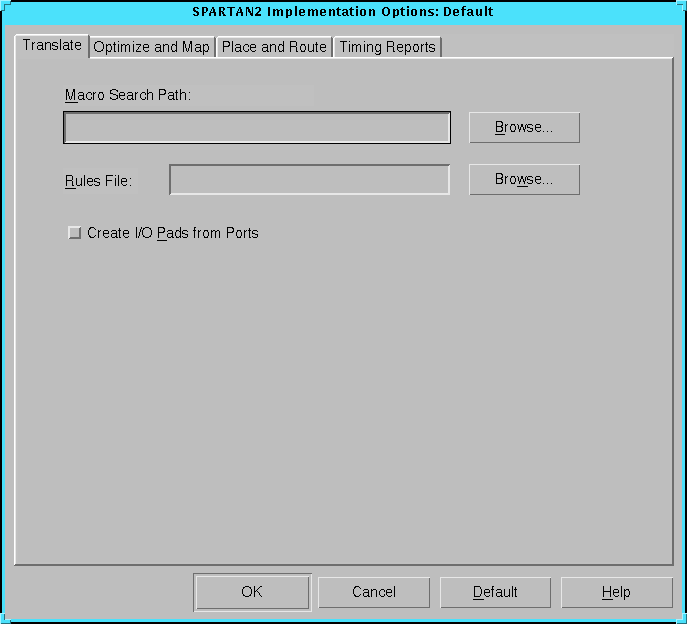Click empty area of the Translate panel
This screenshot has height=624, width=687.
pyautogui.click(x=340, y=400)
